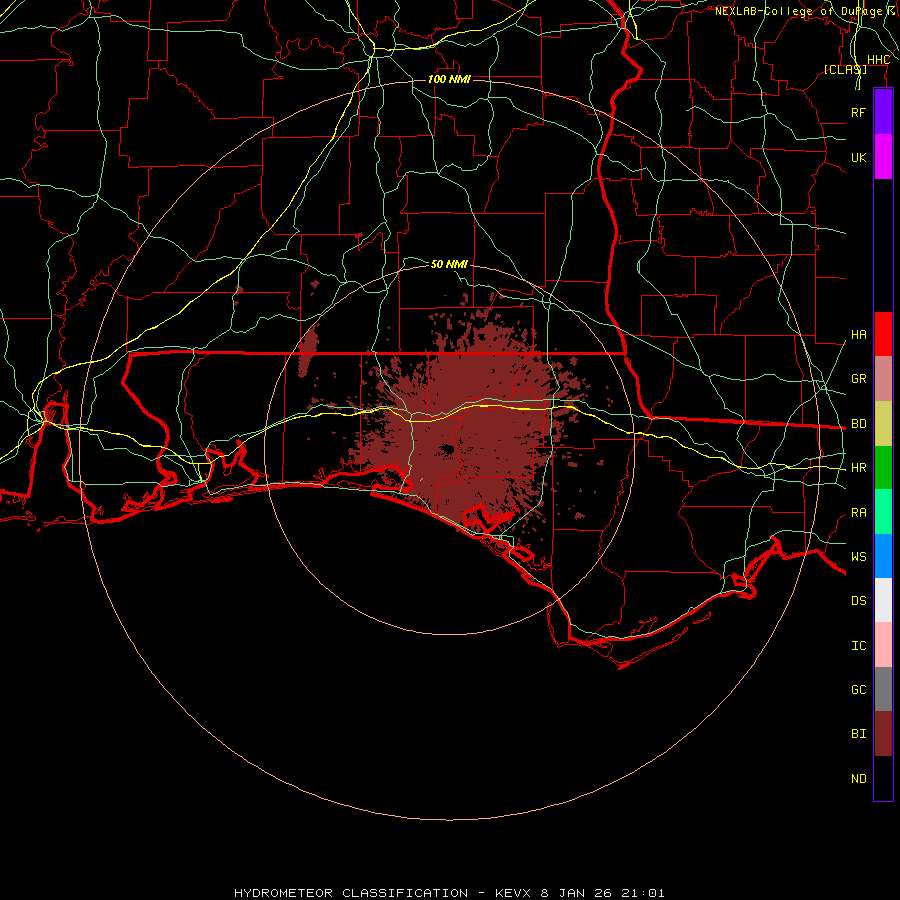Screen dimensions: 900x900
Task: Click the RF legend label
Action: (858, 112)
